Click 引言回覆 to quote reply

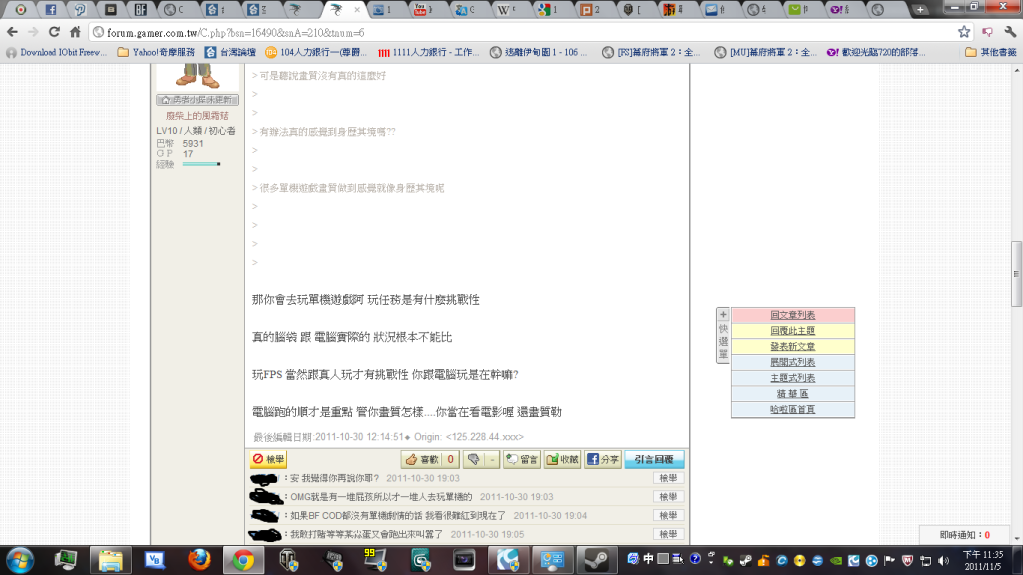654,460
